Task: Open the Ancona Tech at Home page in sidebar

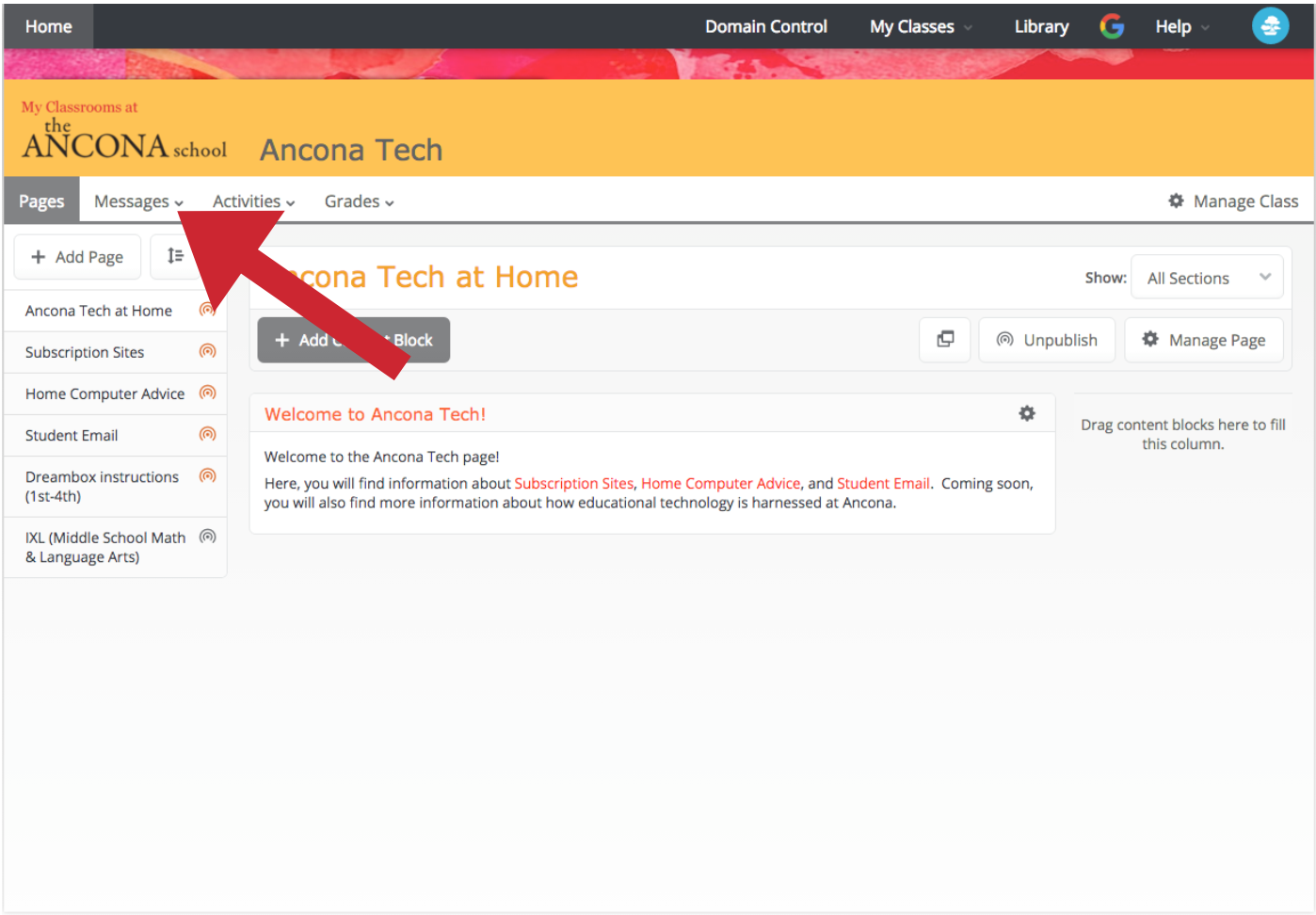Action: tap(99, 311)
